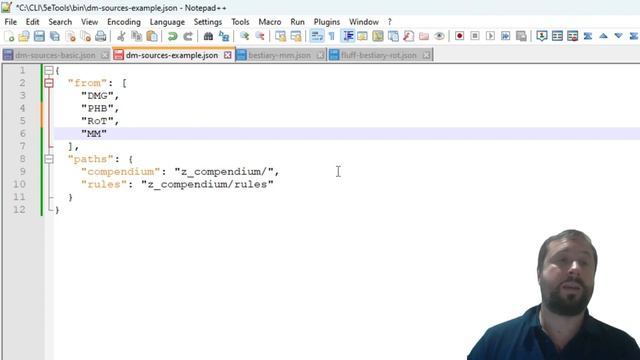Open the View menu

click(x=89, y=22)
